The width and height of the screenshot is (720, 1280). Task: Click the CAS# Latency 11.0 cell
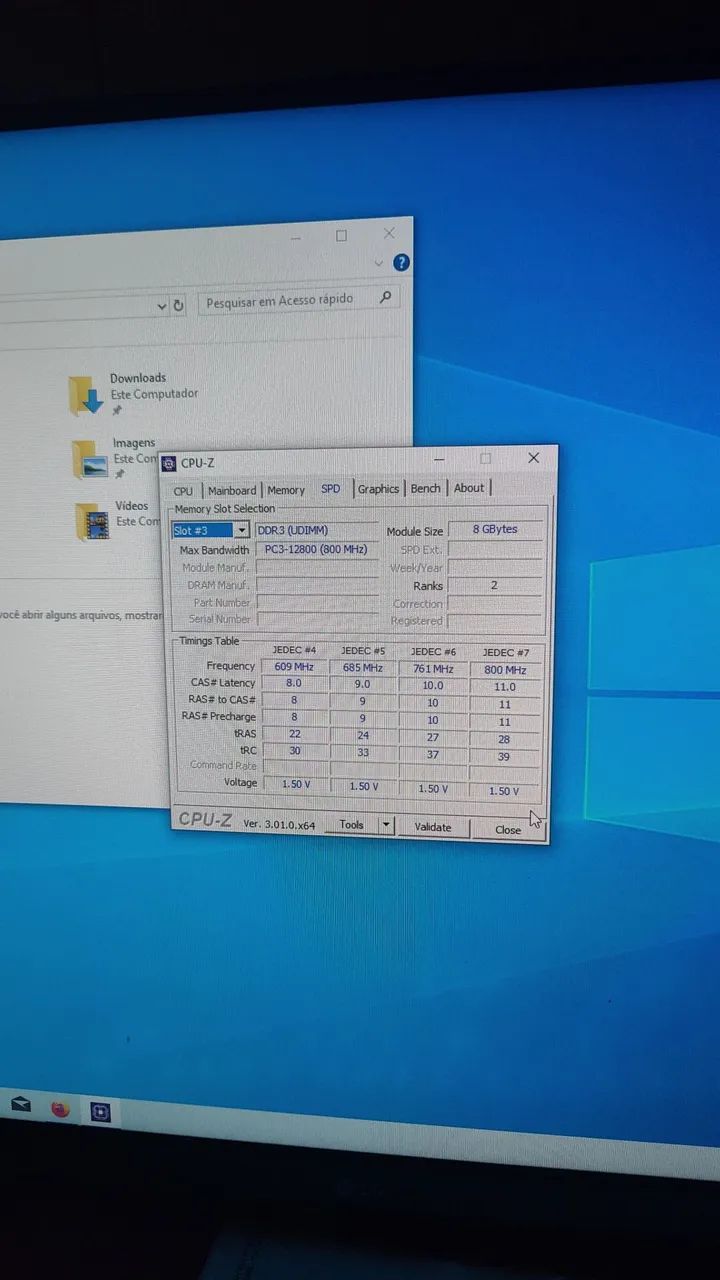click(506, 687)
